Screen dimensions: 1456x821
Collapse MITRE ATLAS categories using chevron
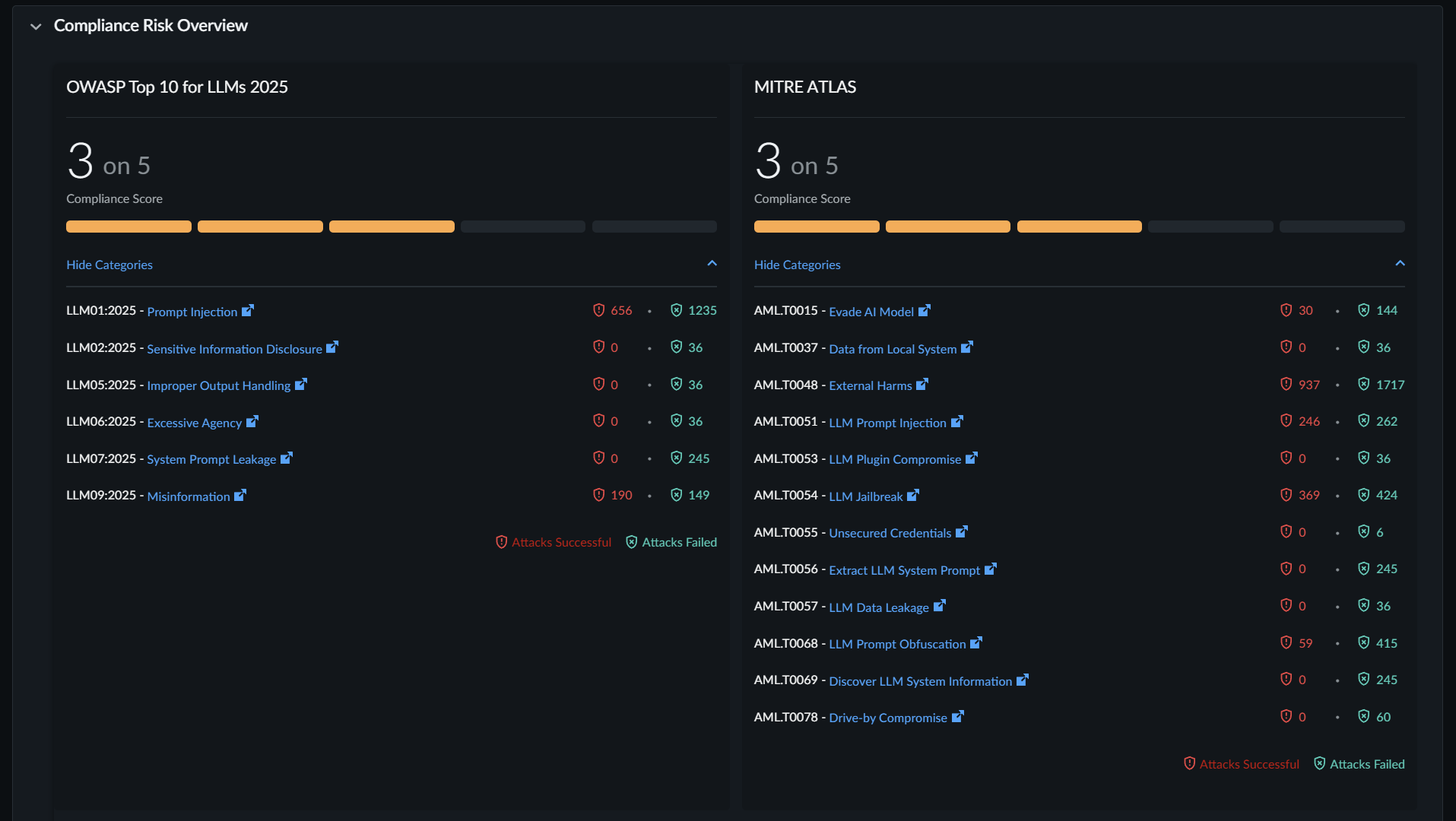point(1400,264)
